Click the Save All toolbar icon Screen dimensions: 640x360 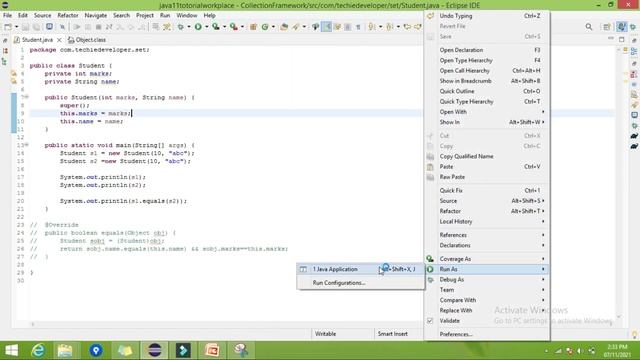pos(36,27)
